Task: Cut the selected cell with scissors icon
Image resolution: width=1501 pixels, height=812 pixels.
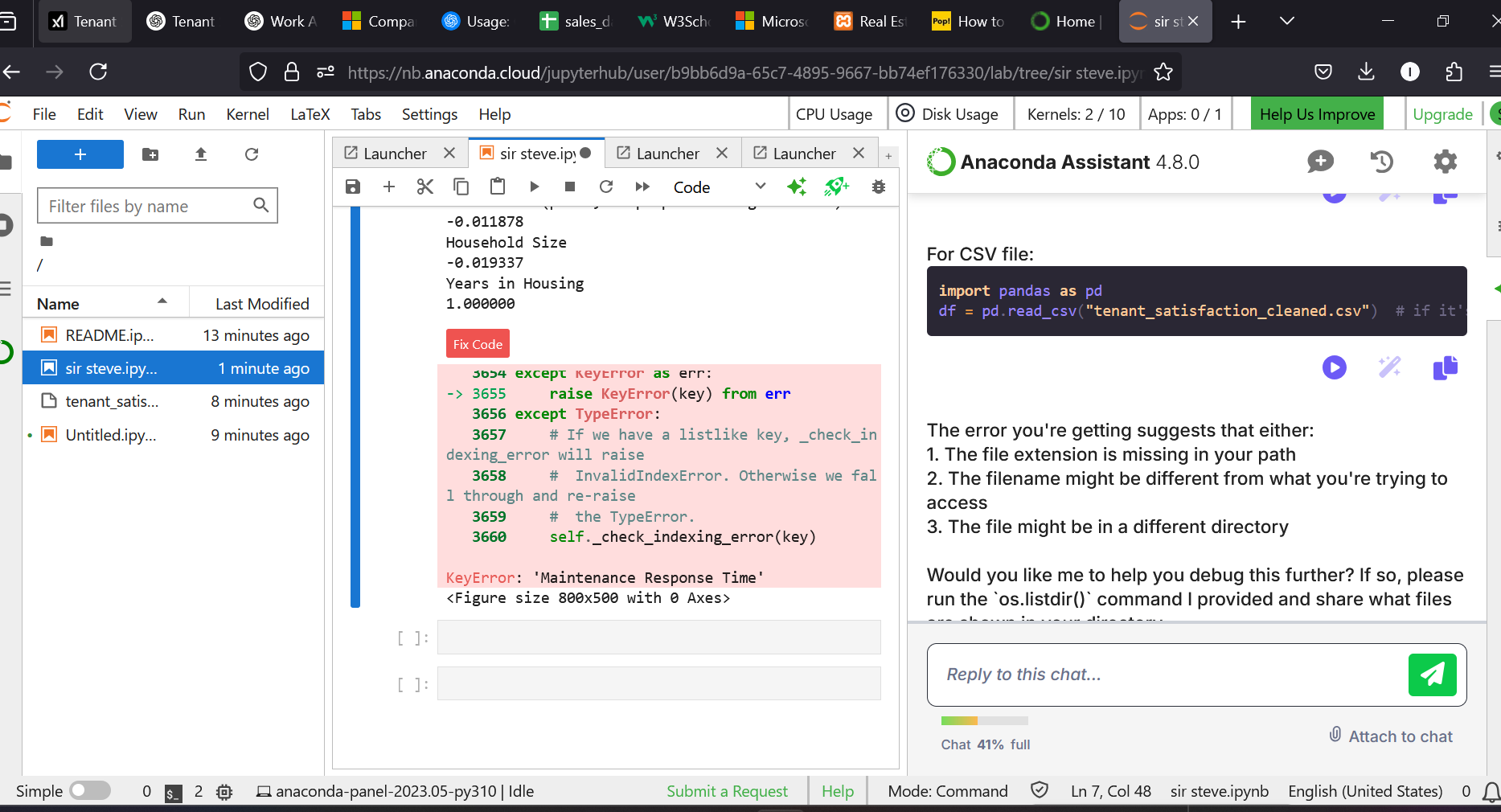Action: 424,187
